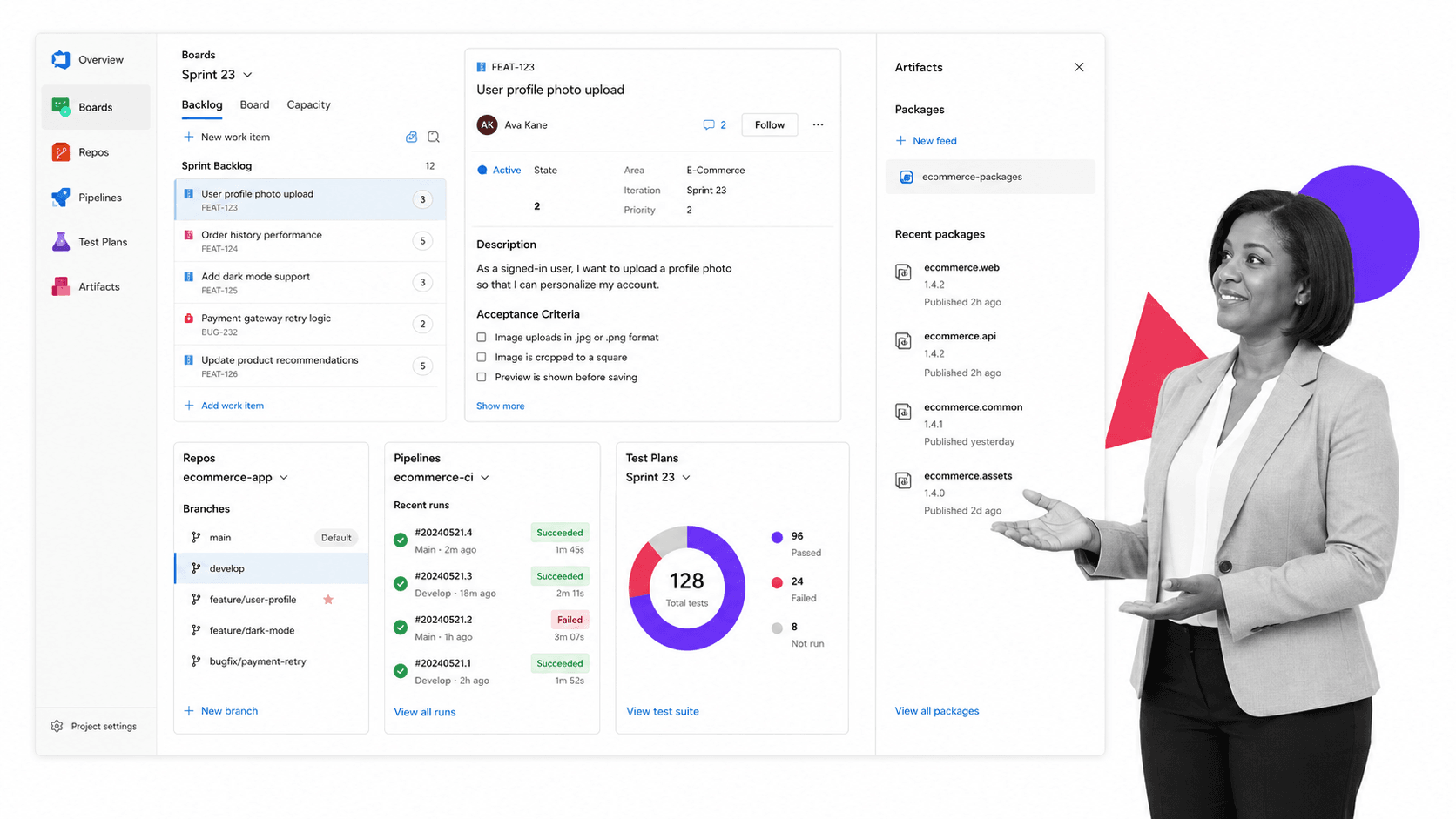Viewport: 1456px width, 819px height.
Task: Open Project settings gear icon
Action: click(x=57, y=726)
